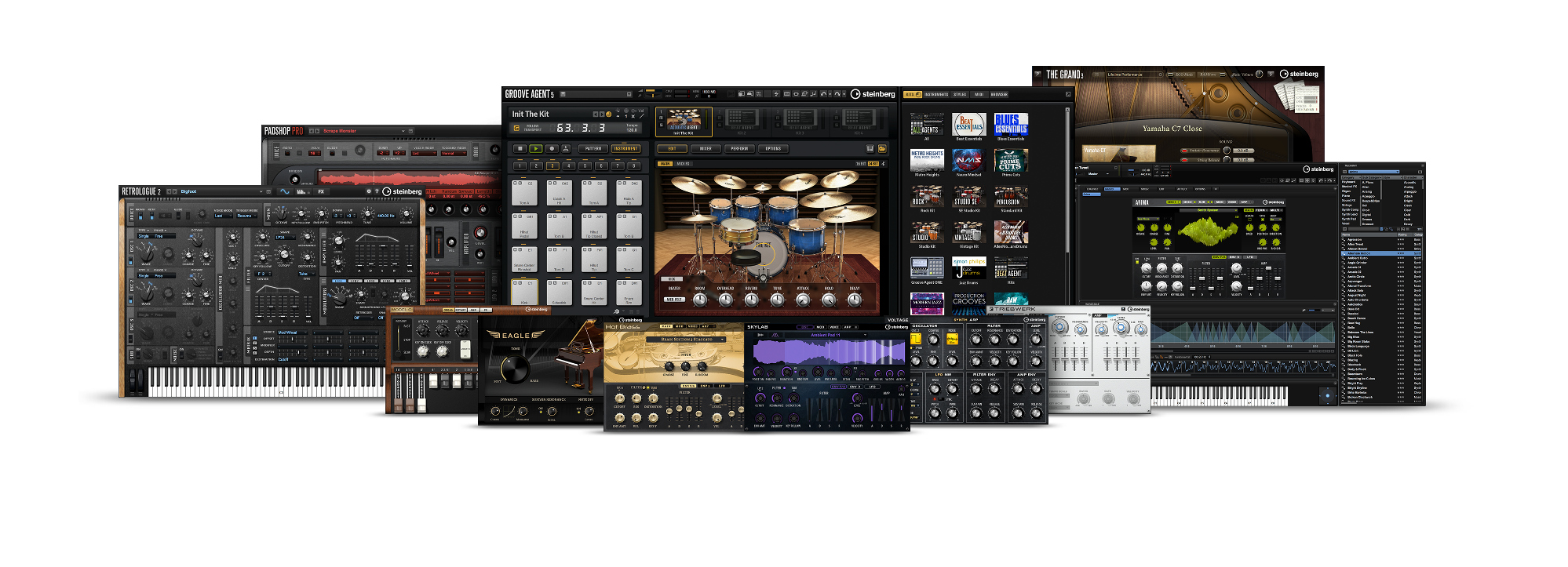Open the Browser tab in the kit panel

[999, 94]
